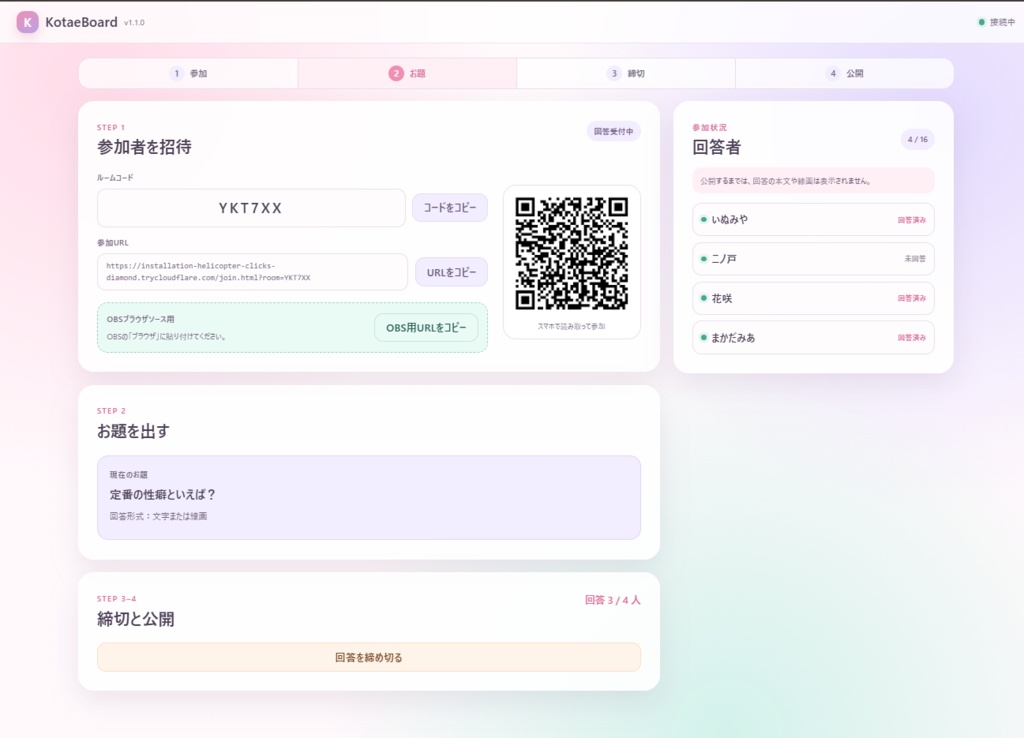Click the 回答 3 / 4 人 counter
The image size is (1024, 738).
pos(613,600)
